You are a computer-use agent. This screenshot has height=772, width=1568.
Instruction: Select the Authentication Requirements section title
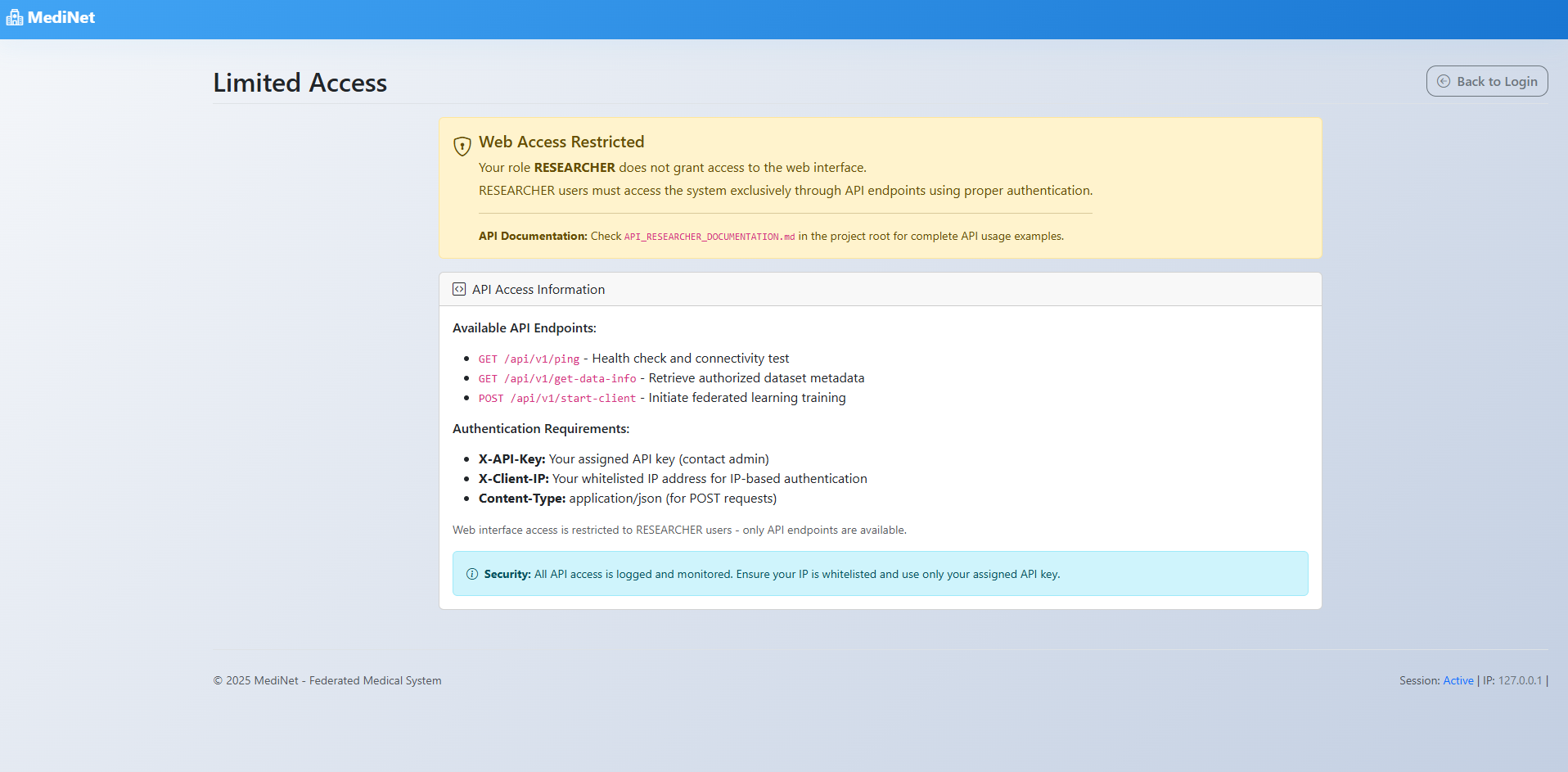point(541,428)
